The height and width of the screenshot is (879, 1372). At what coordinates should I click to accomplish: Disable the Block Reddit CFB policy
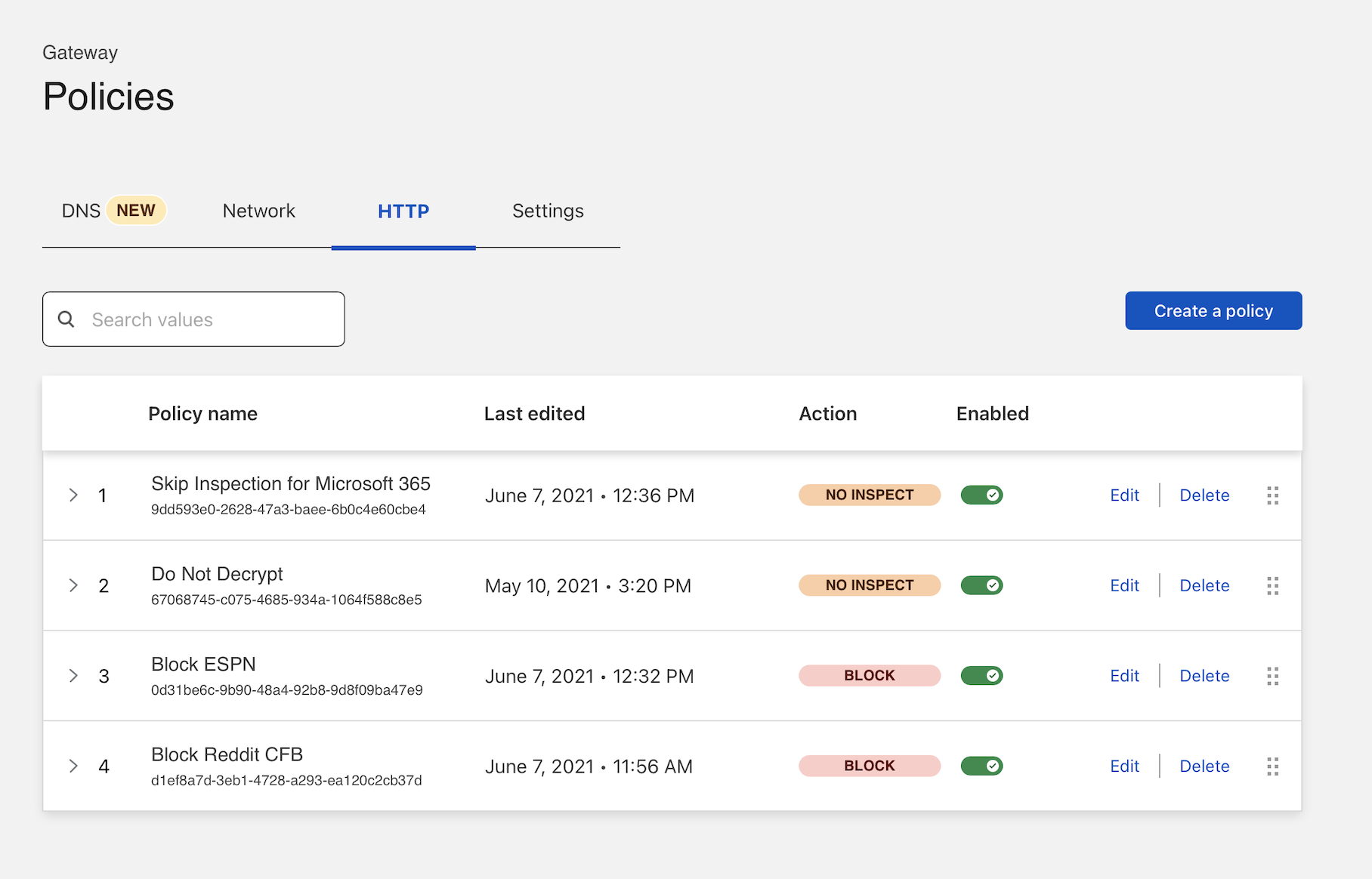981,766
